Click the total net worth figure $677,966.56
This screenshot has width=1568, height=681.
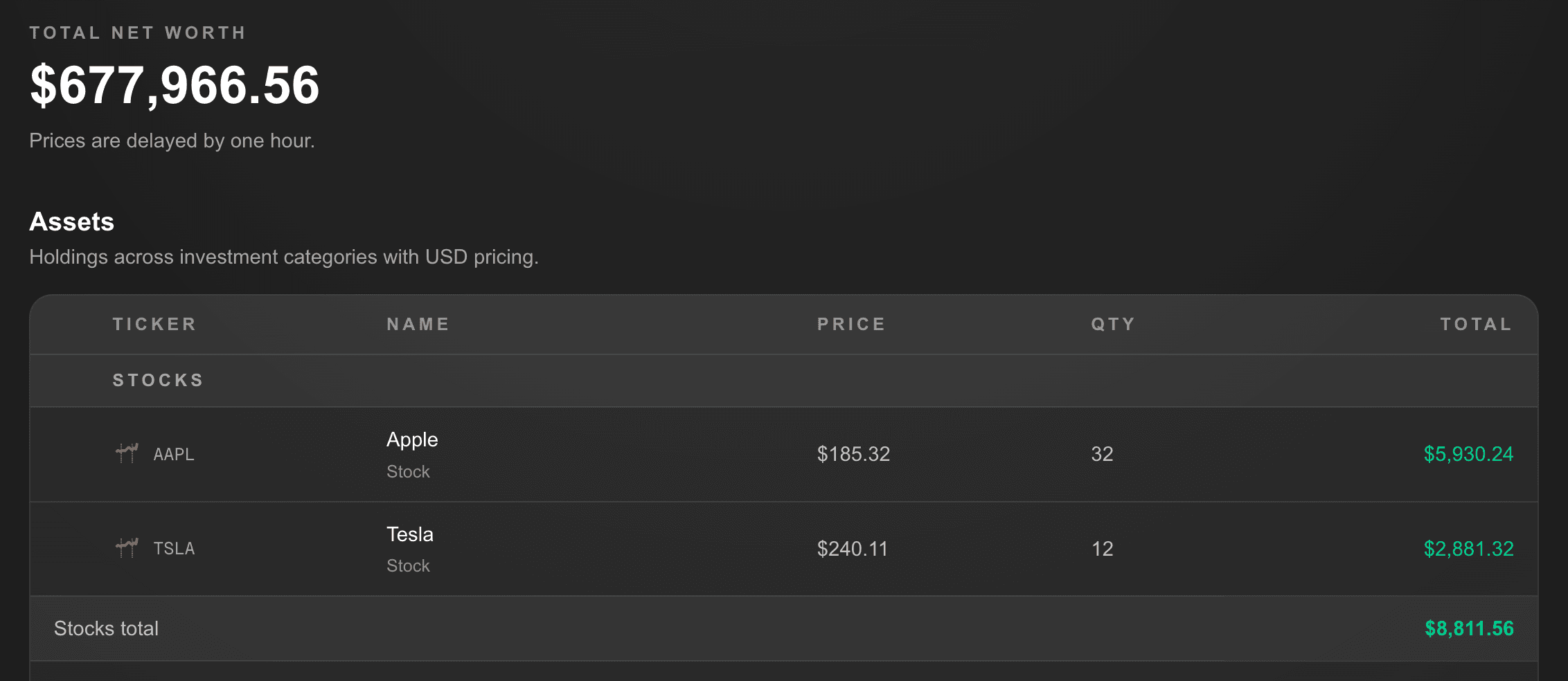point(175,84)
